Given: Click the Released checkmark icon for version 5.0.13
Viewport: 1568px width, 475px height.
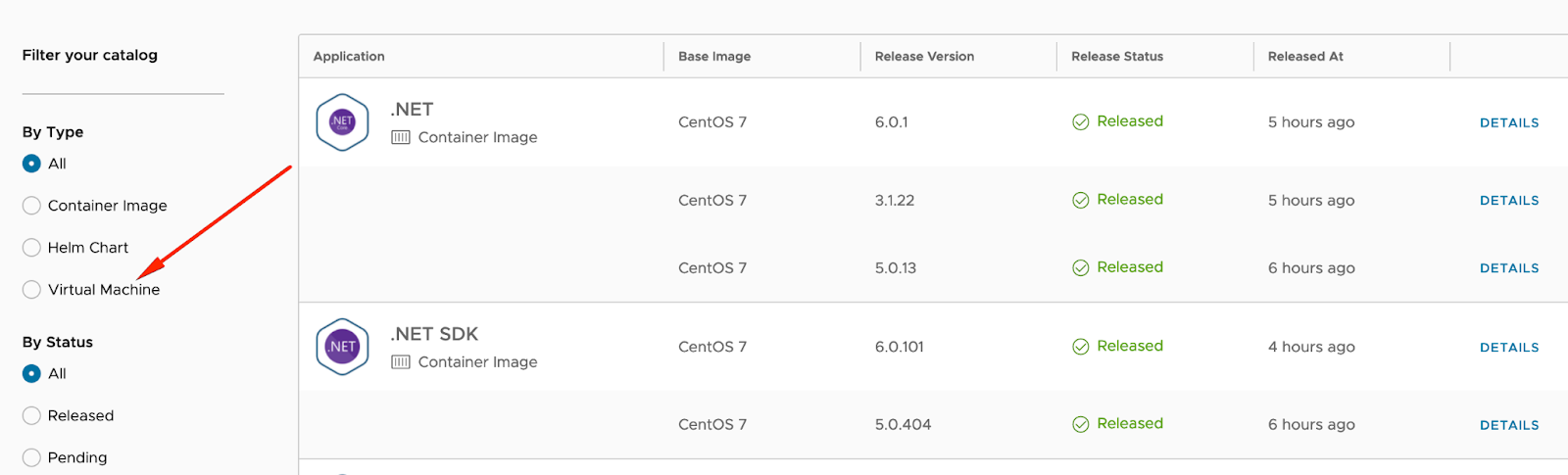Looking at the screenshot, I should 1081,268.
